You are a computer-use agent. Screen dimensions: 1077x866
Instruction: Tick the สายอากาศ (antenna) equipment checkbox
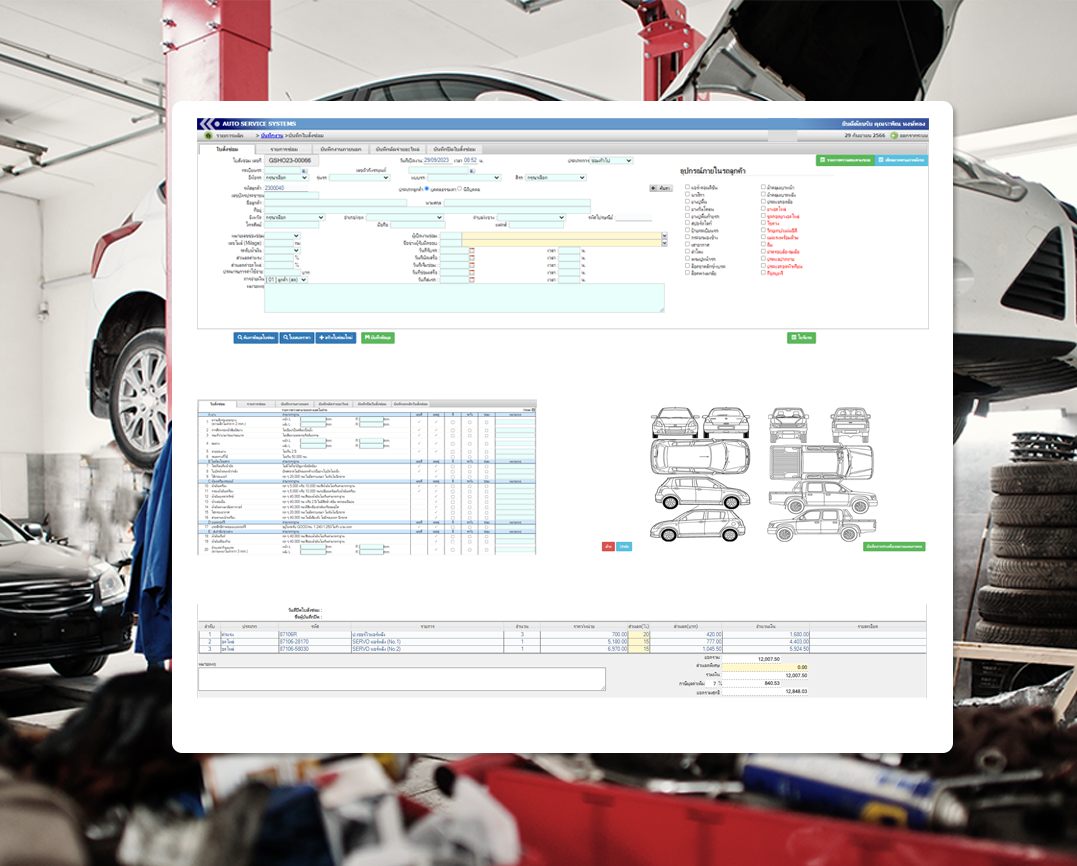(x=687, y=244)
